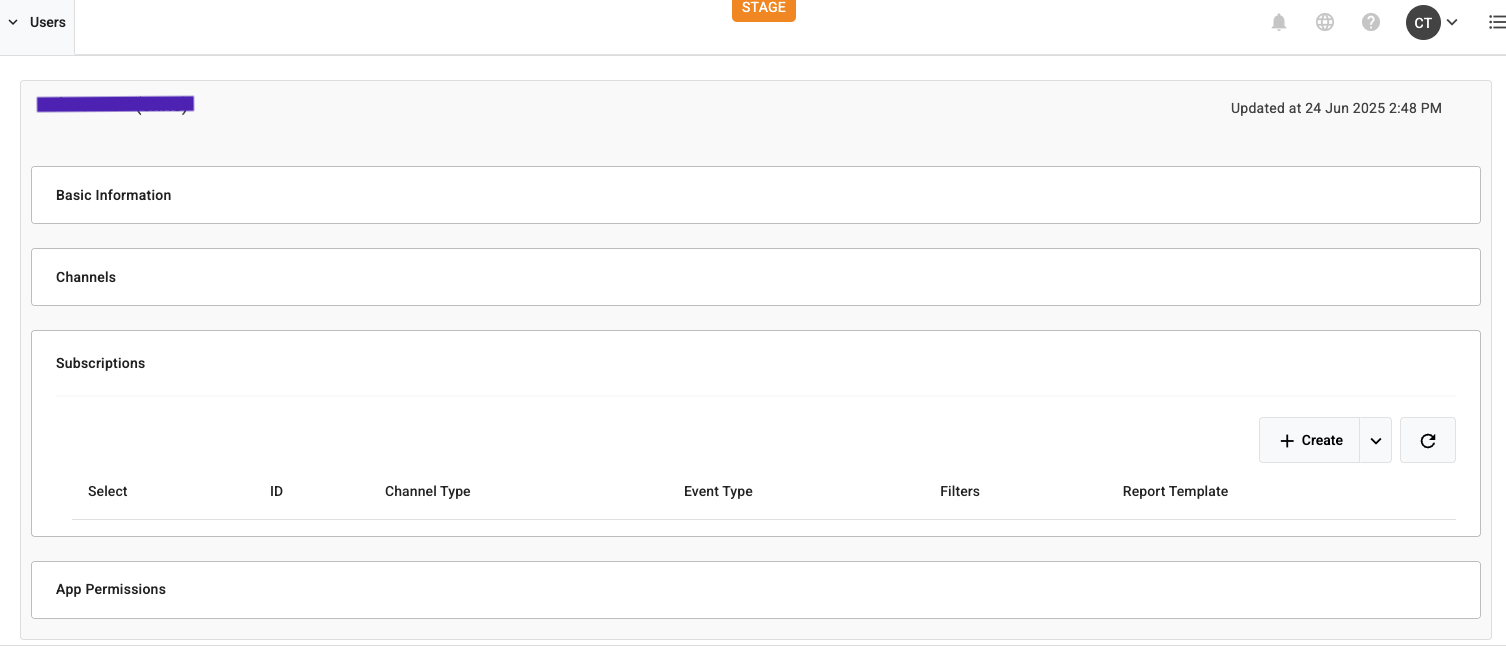Screen dimensions: 1506x648
Task: Expand the account menu chevron next to CT
Action: point(1452,22)
